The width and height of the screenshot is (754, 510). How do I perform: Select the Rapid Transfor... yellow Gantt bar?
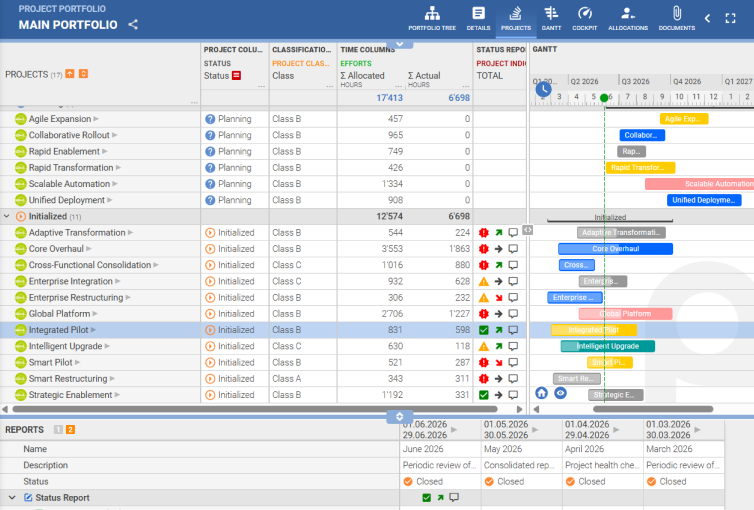tap(641, 168)
